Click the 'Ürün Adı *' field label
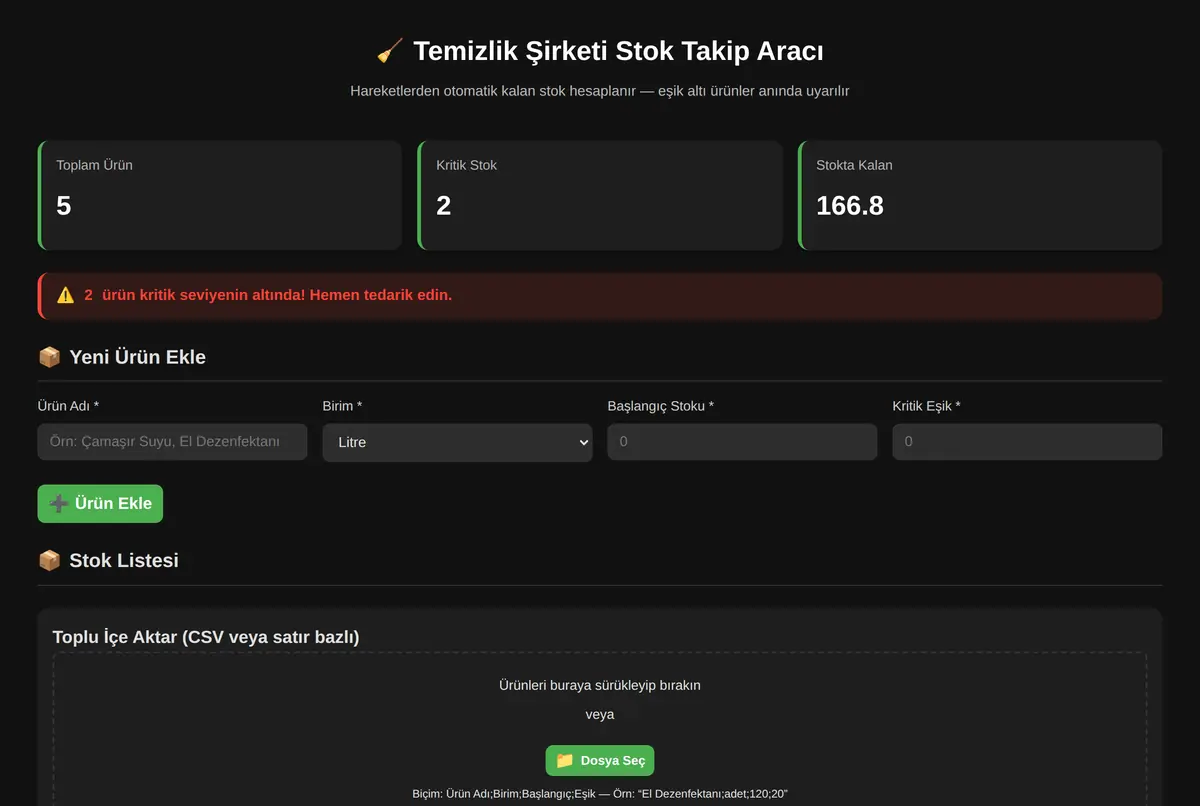 click(68, 406)
